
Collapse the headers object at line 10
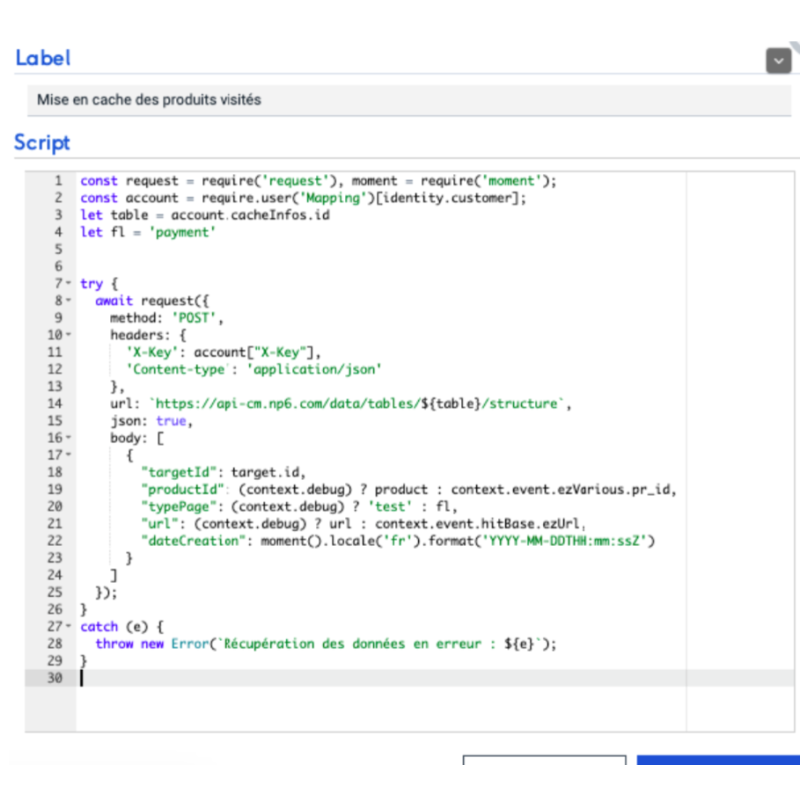[x=68, y=334]
